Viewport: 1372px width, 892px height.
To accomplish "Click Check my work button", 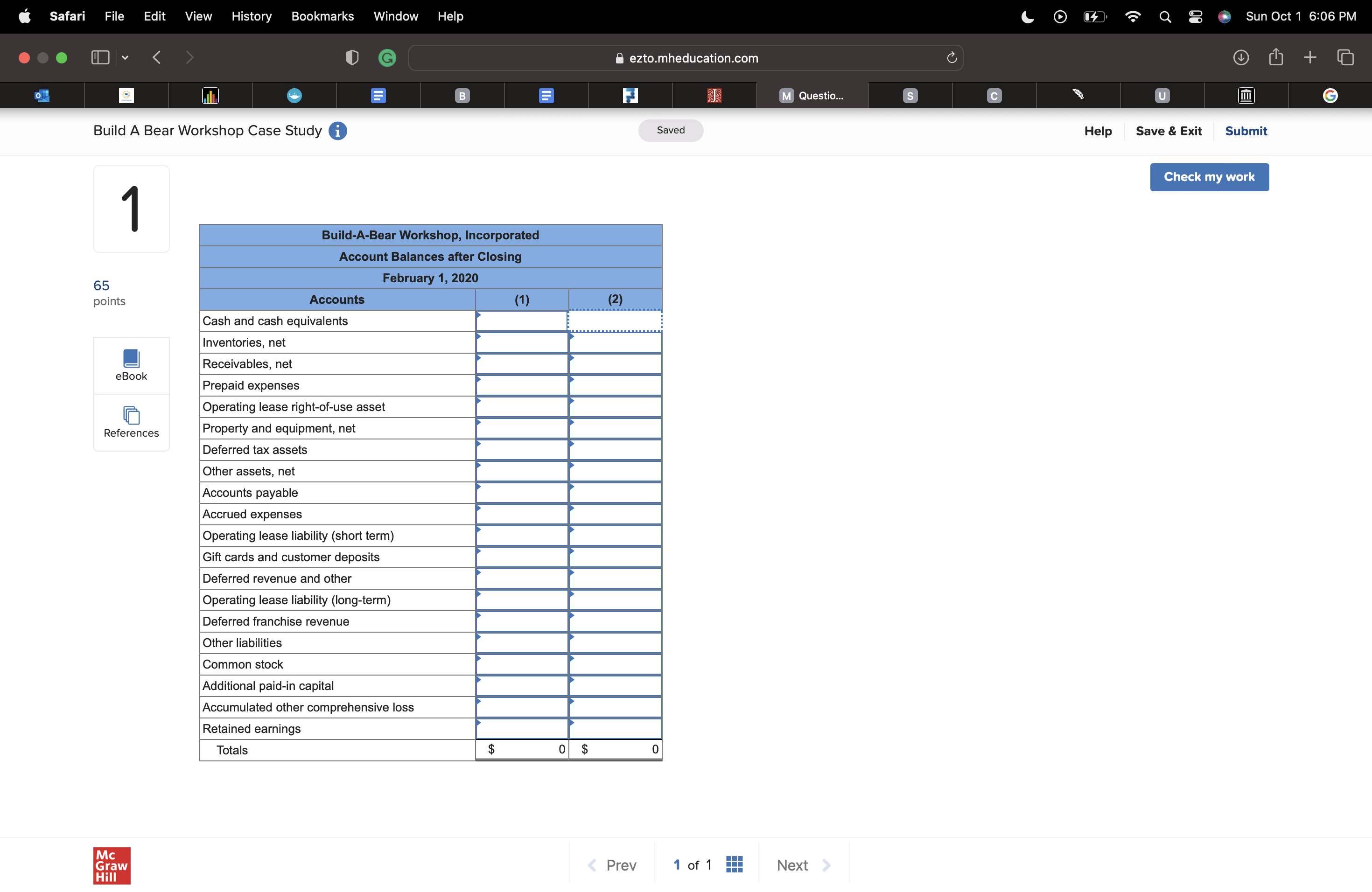I will 1210,177.
